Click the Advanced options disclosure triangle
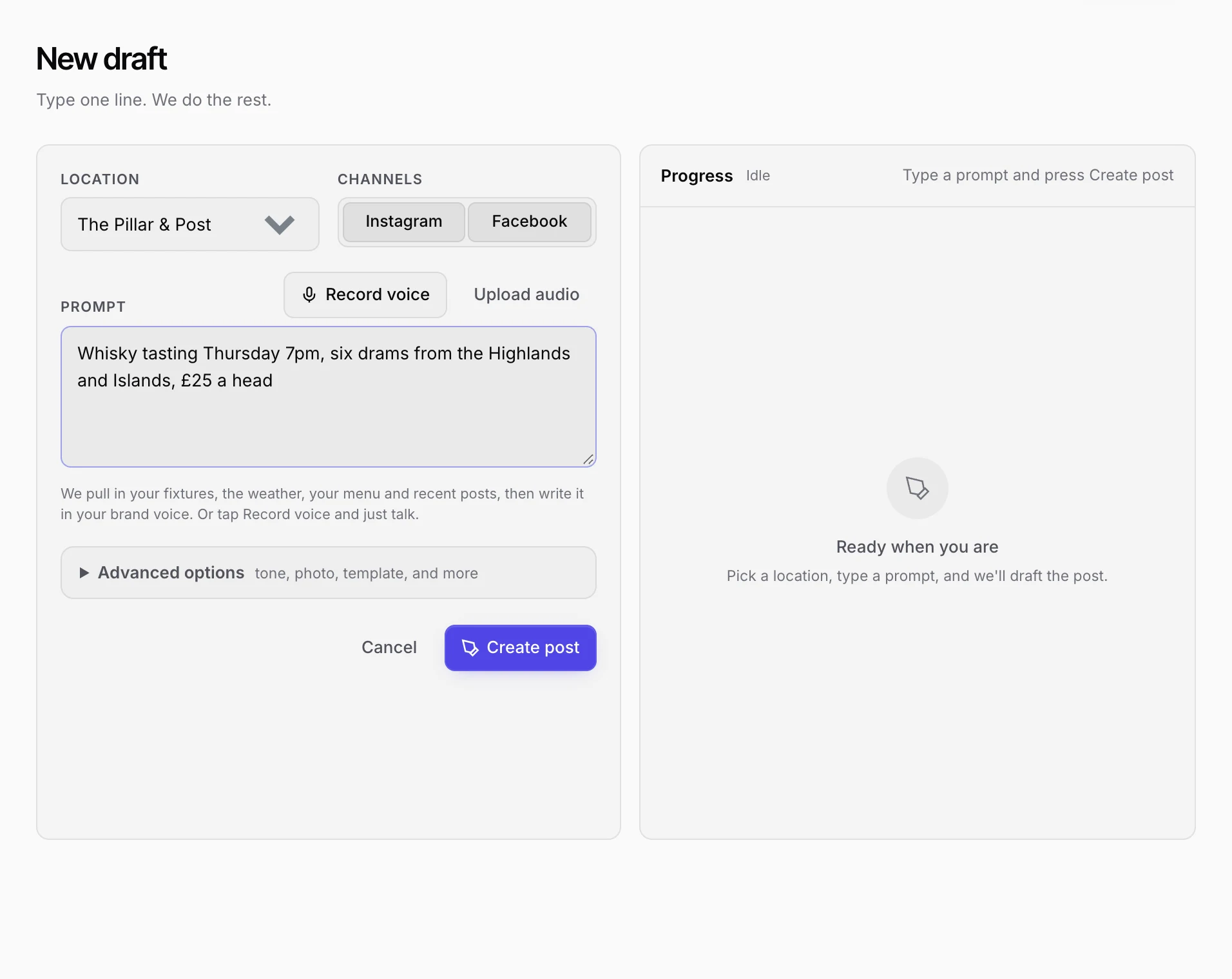The width and height of the screenshot is (1232, 979). coord(84,573)
